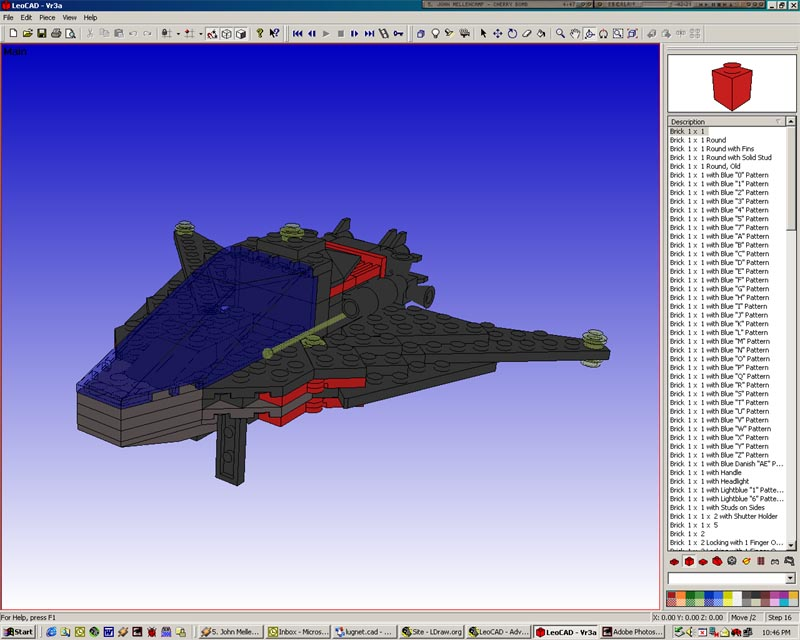Viewport: 800px width, 640px height.
Task: Click the Save file toolbar icon
Action: 42,33
